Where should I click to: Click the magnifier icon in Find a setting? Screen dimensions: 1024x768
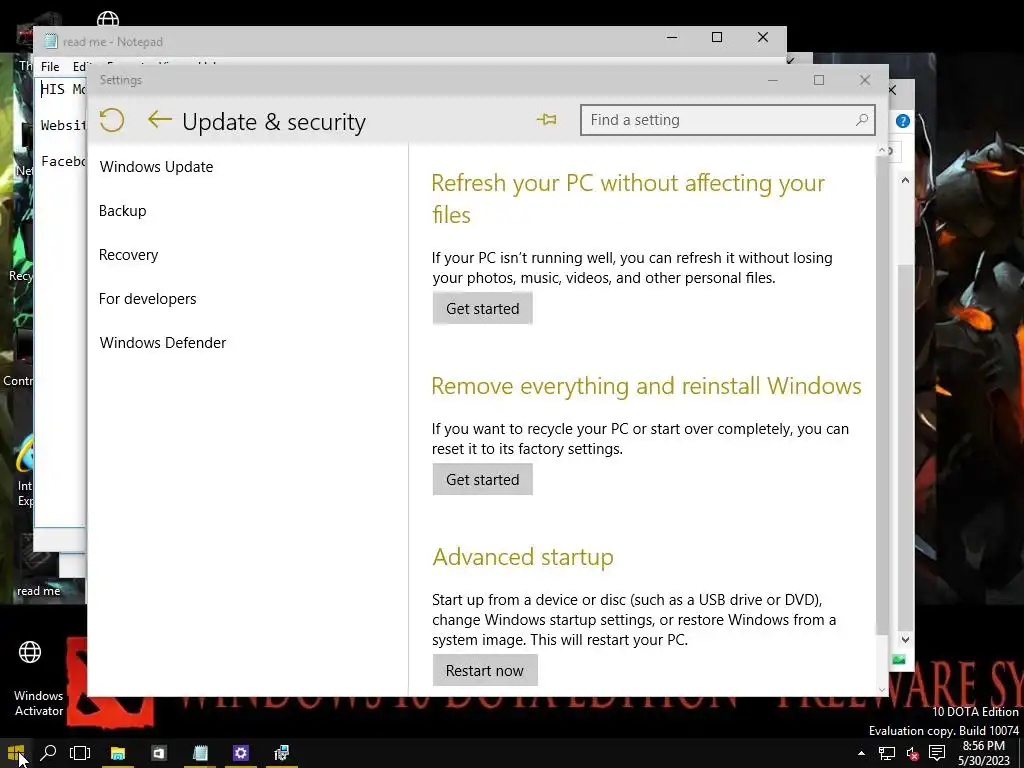tap(862, 120)
